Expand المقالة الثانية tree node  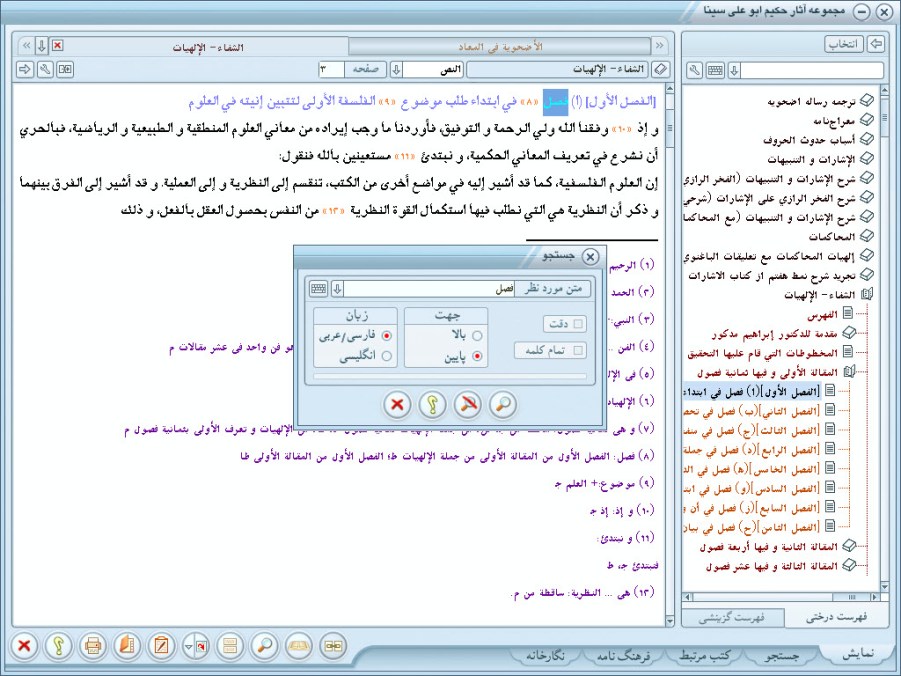[847, 546]
